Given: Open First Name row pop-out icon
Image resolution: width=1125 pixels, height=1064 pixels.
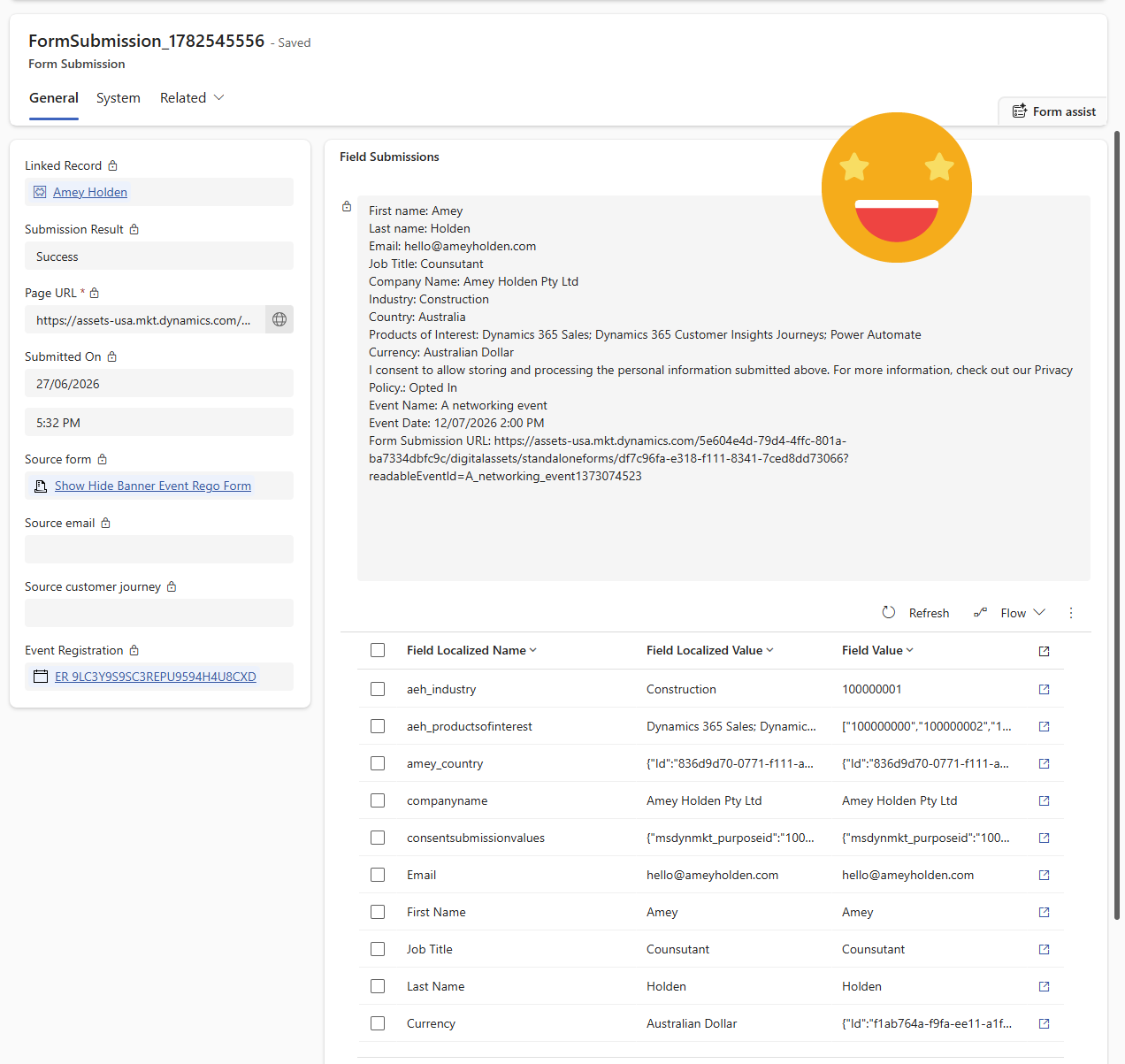Looking at the screenshot, I should 1044,912.
